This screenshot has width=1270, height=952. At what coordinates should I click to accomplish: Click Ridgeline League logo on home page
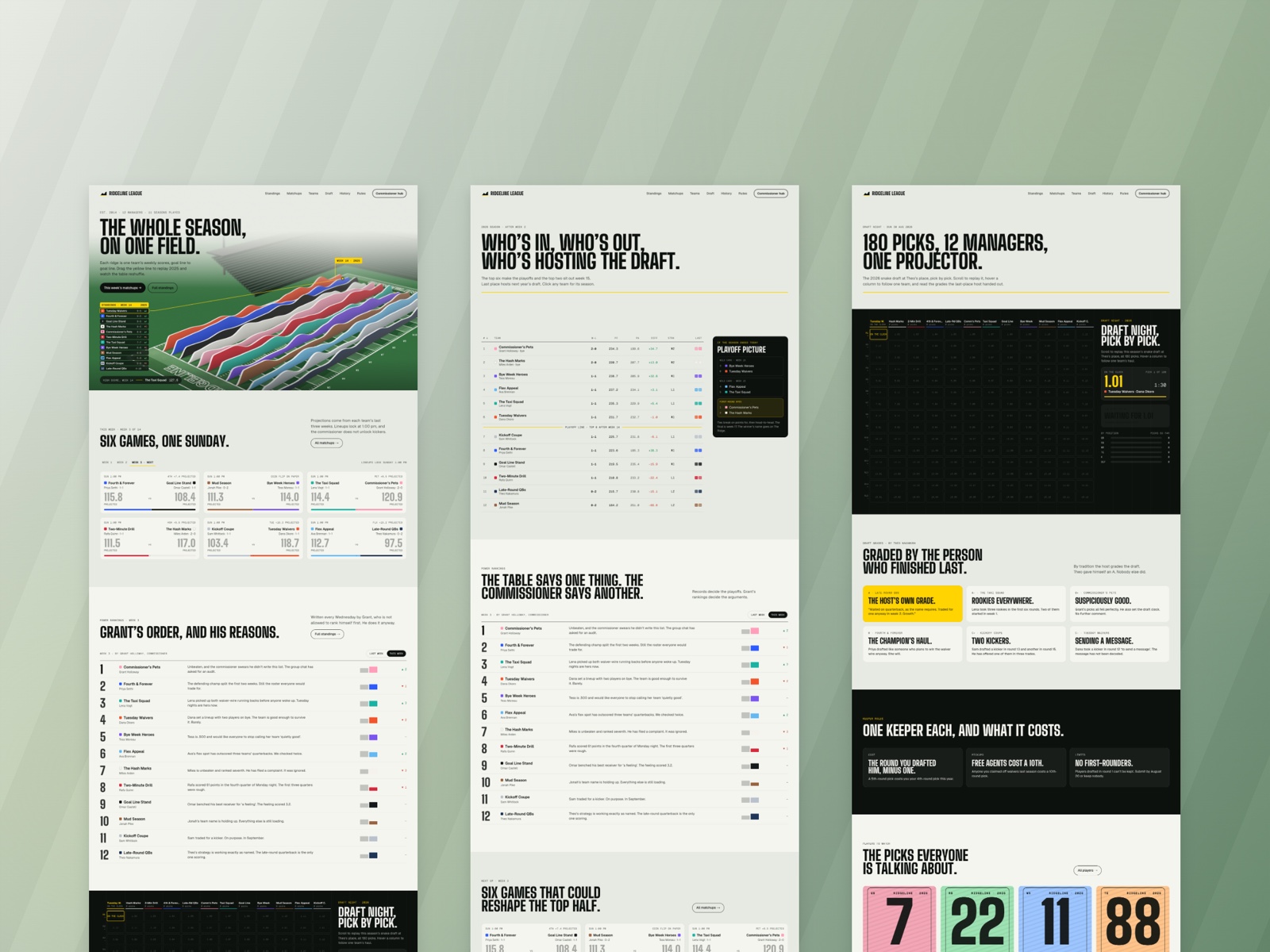(x=121, y=193)
